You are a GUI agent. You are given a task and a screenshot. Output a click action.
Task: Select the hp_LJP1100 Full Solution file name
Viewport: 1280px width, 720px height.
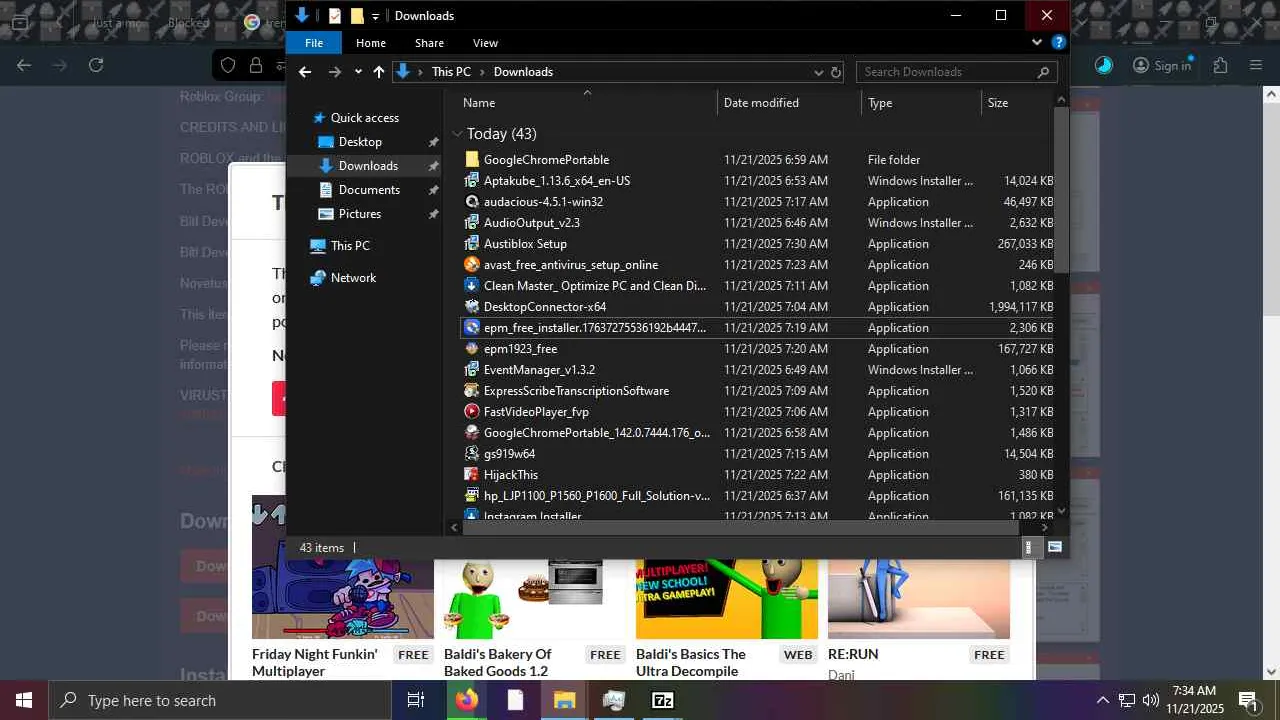point(597,496)
